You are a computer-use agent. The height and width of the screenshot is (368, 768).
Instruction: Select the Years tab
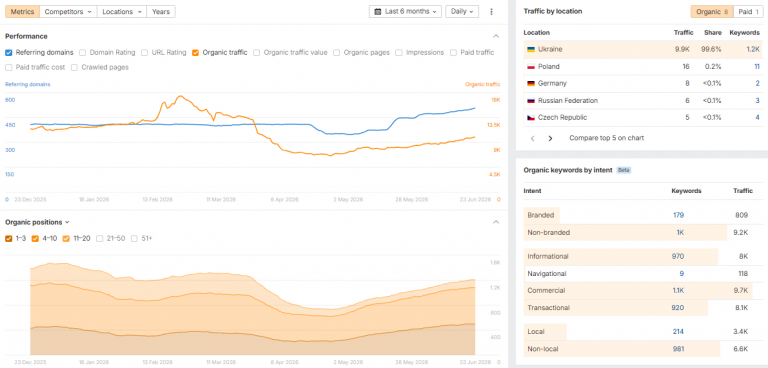click(161, 11)
